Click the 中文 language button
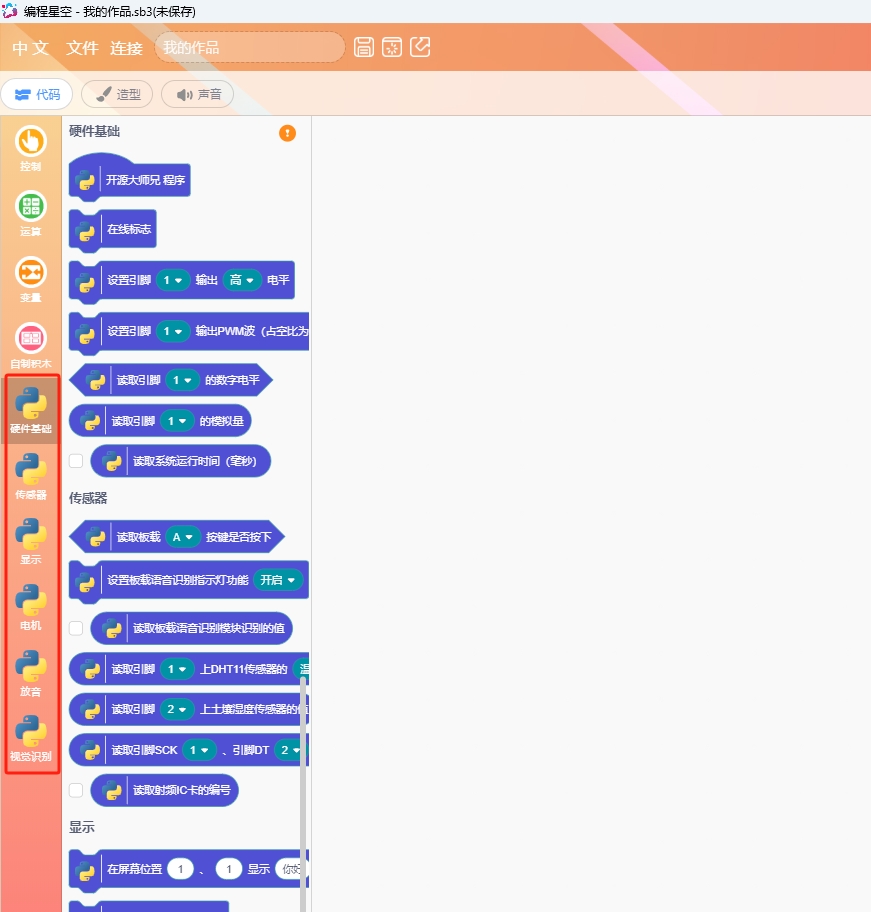871x912 pixels. 30,48
